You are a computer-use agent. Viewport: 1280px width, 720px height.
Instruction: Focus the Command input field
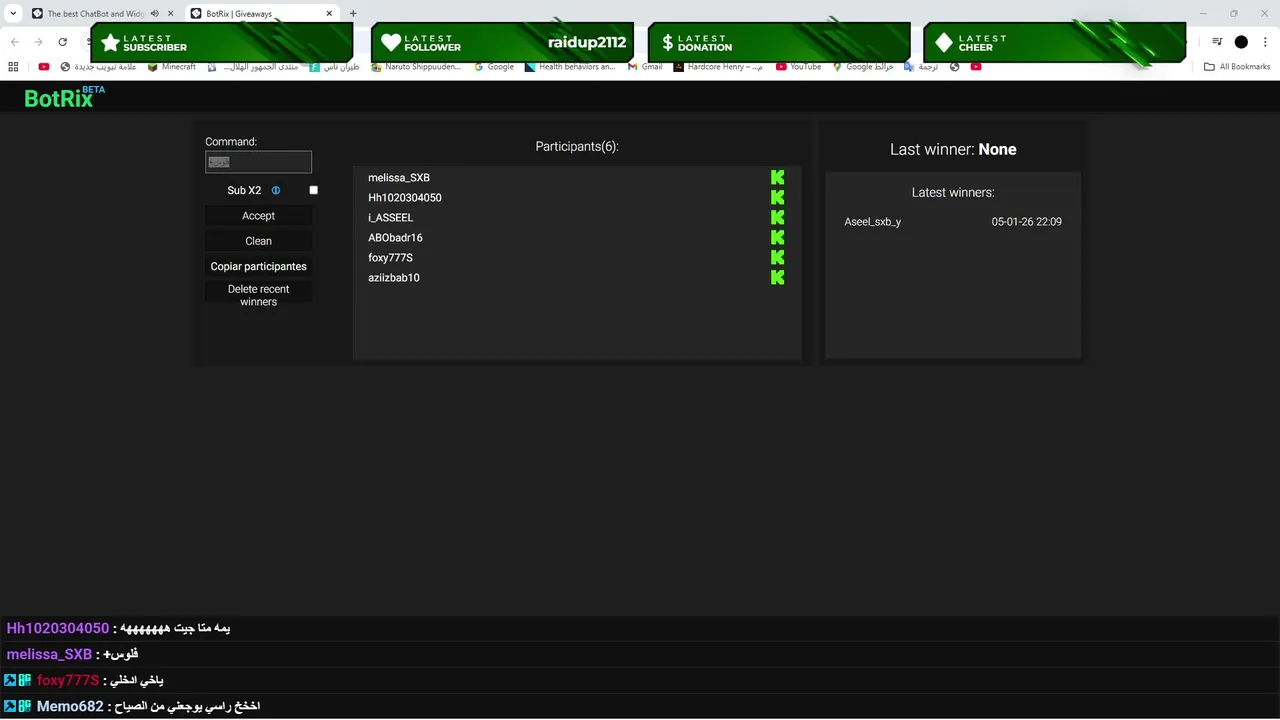pyautogui.click(x=258, y=162)
